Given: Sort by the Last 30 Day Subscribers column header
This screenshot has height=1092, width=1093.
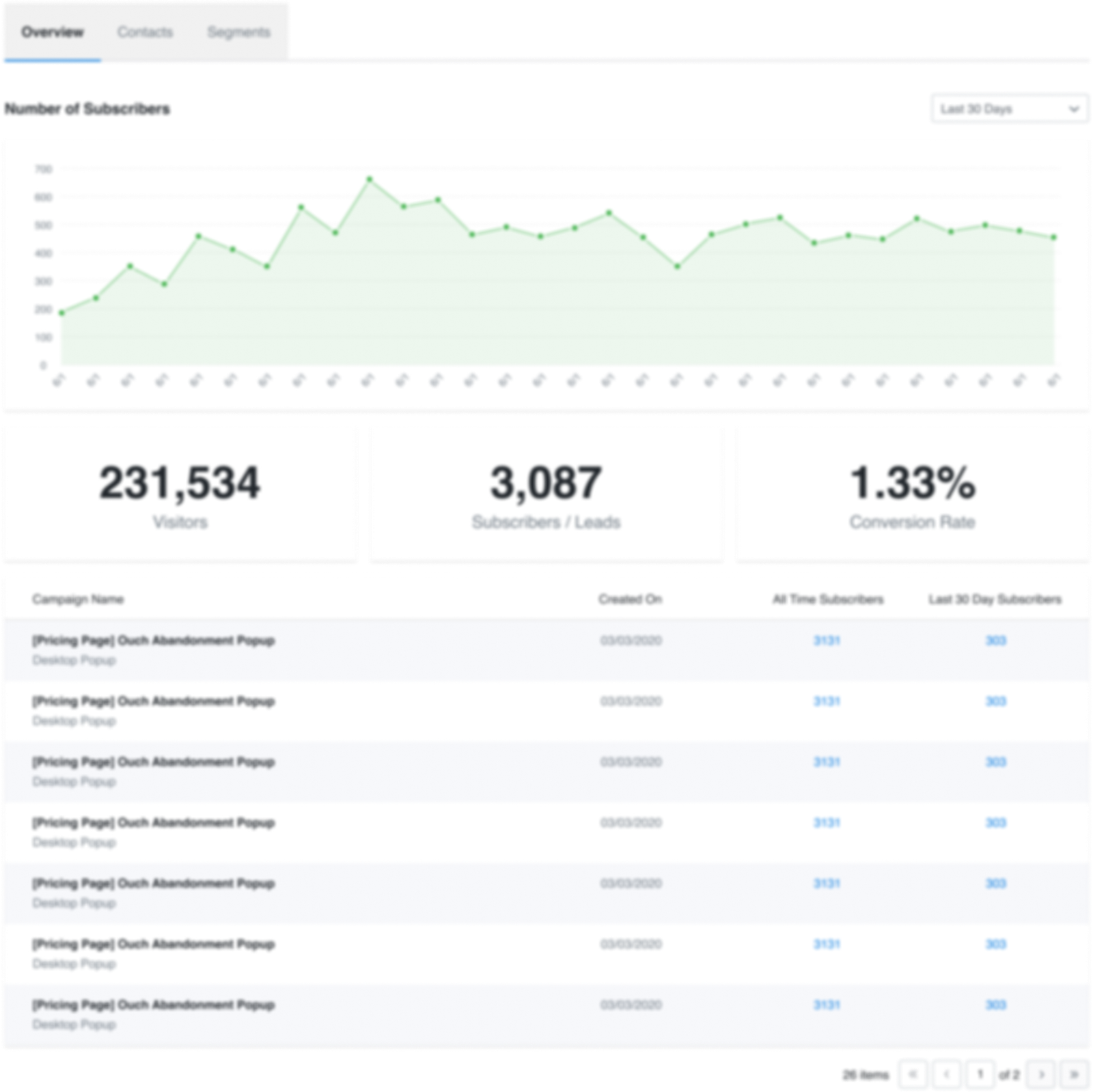Looking at the screenshot, I should tap(995, 600).
